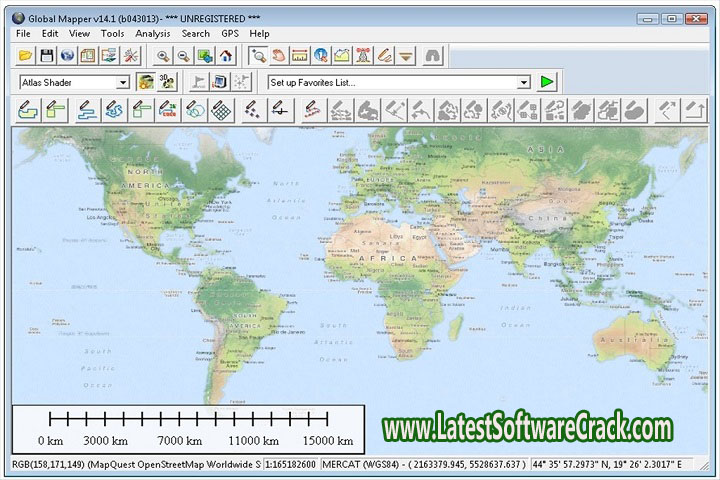The height and width of the screenshot is (480, 720).
Task: Run favorites with green play button
Action: 547,82
